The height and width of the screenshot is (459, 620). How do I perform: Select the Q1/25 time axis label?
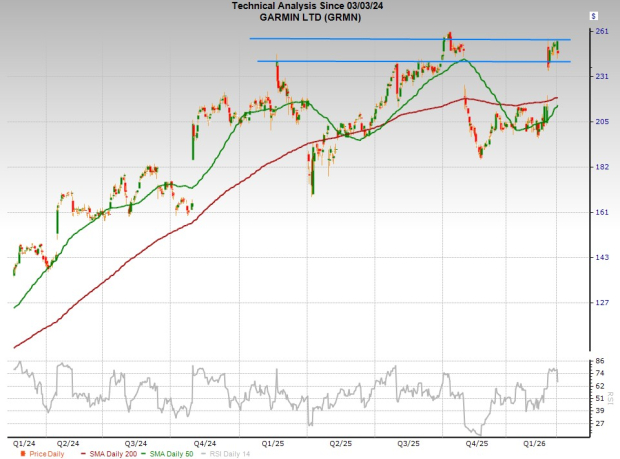point(272,441)
